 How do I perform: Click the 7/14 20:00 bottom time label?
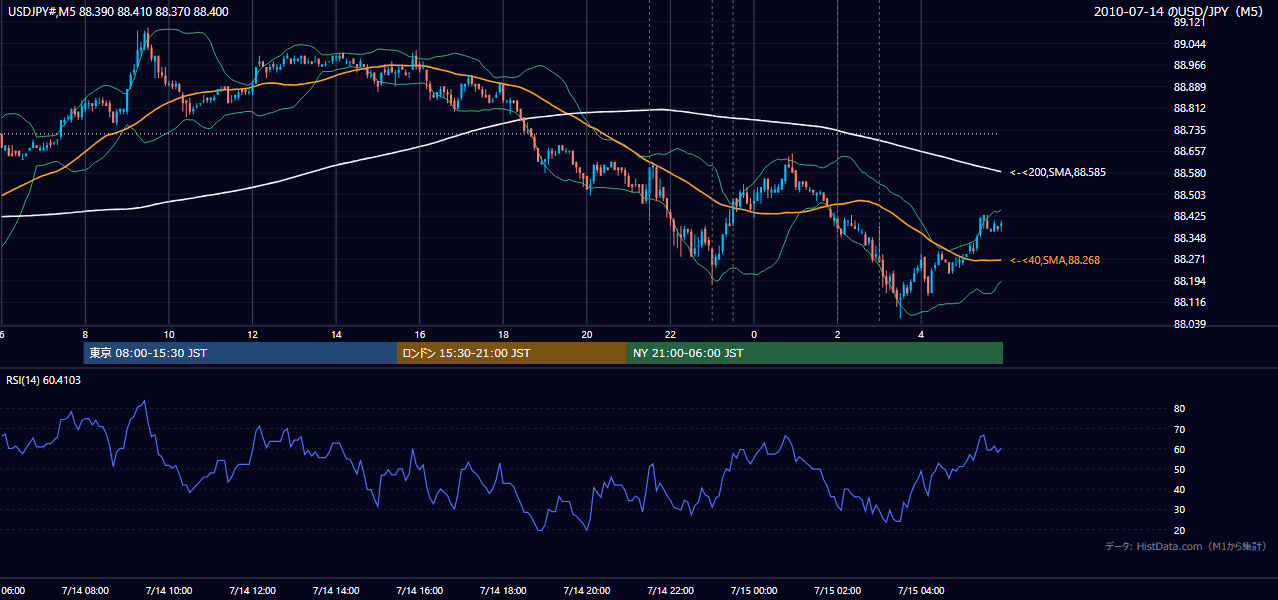pos(586,590)
